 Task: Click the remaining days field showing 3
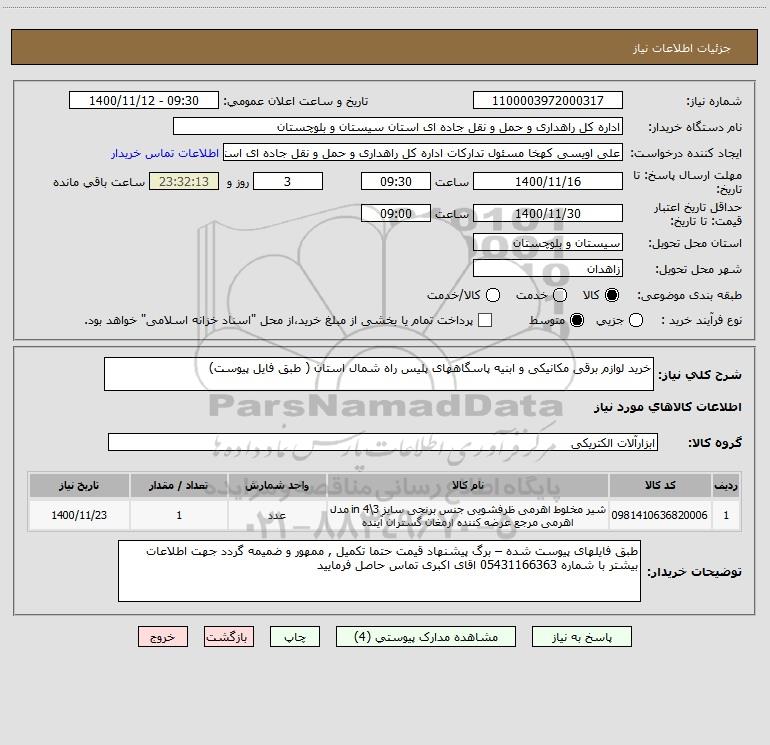pos(288,181)
